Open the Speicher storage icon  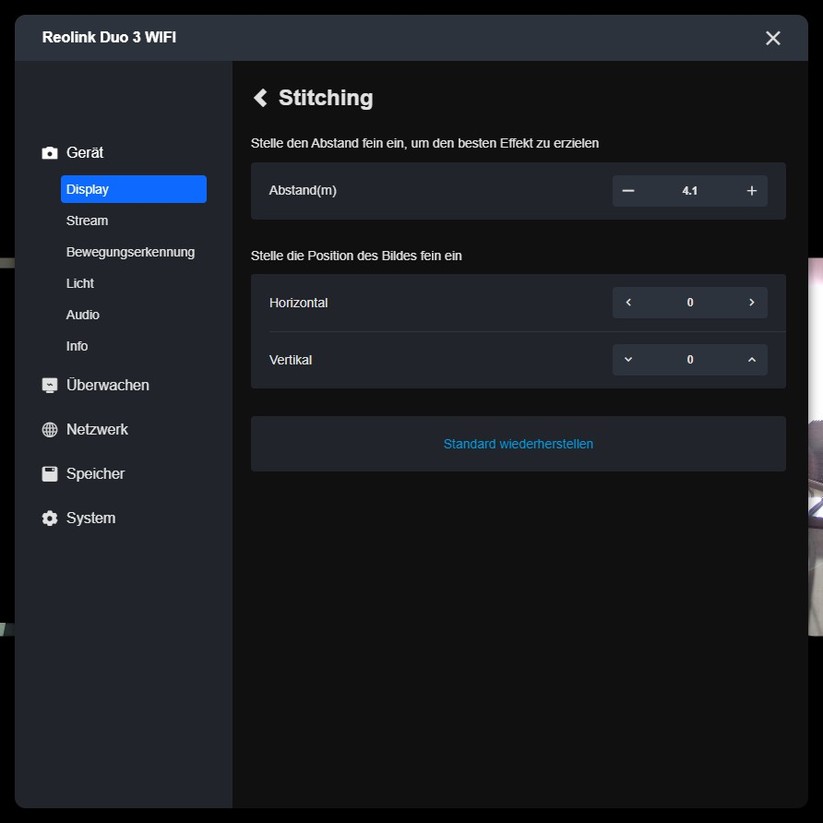48,473
